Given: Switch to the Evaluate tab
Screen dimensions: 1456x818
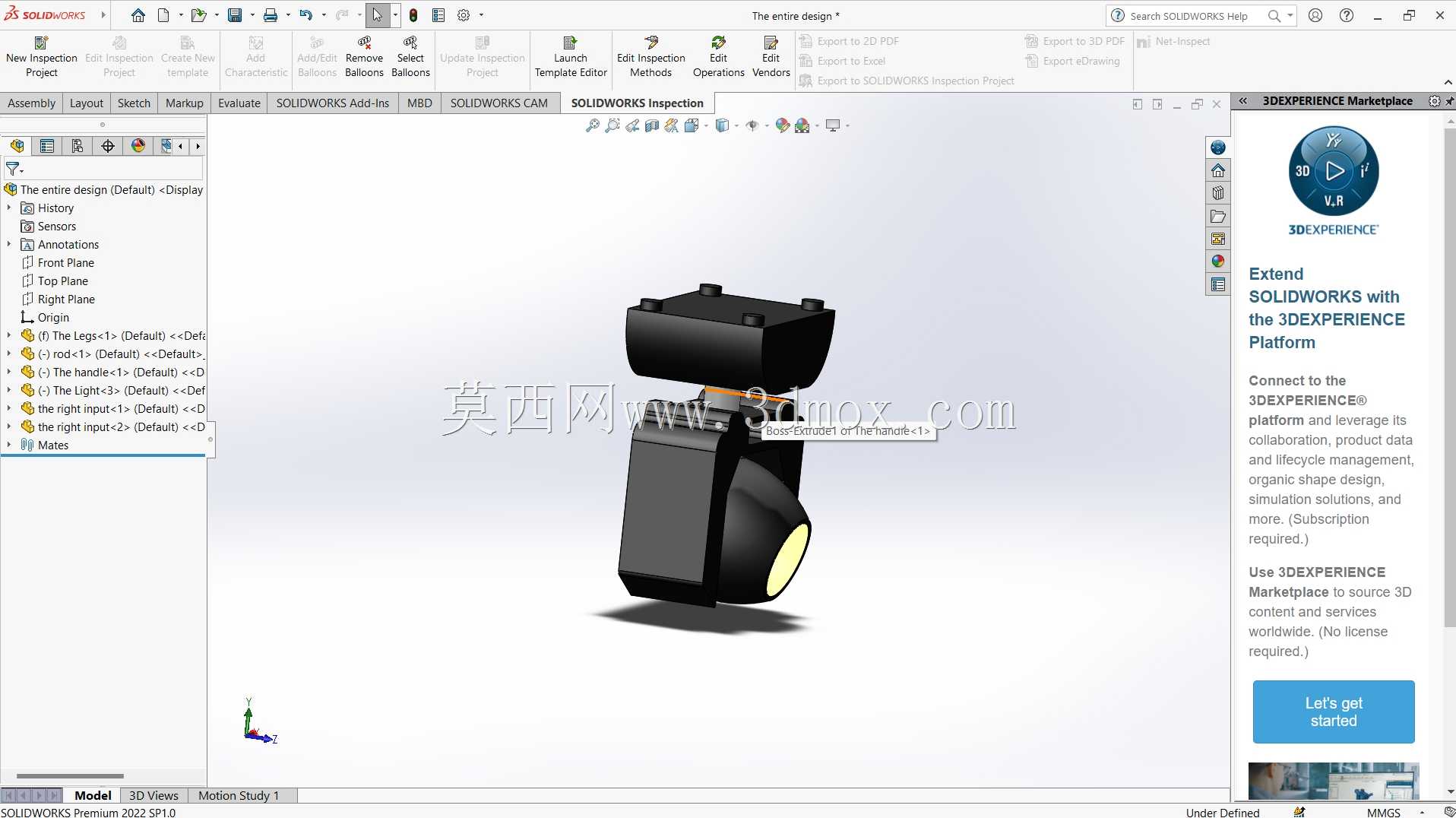Looking at the screenshot, I should [239, 103].
